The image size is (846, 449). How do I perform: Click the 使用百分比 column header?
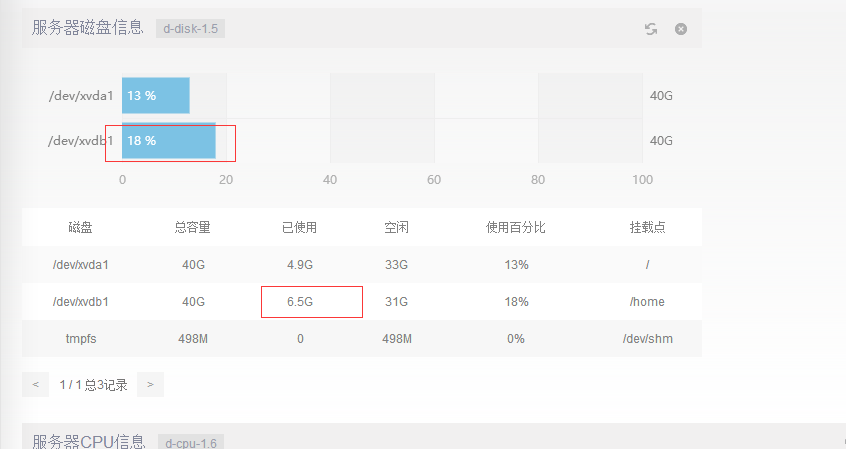coord(515,228)
